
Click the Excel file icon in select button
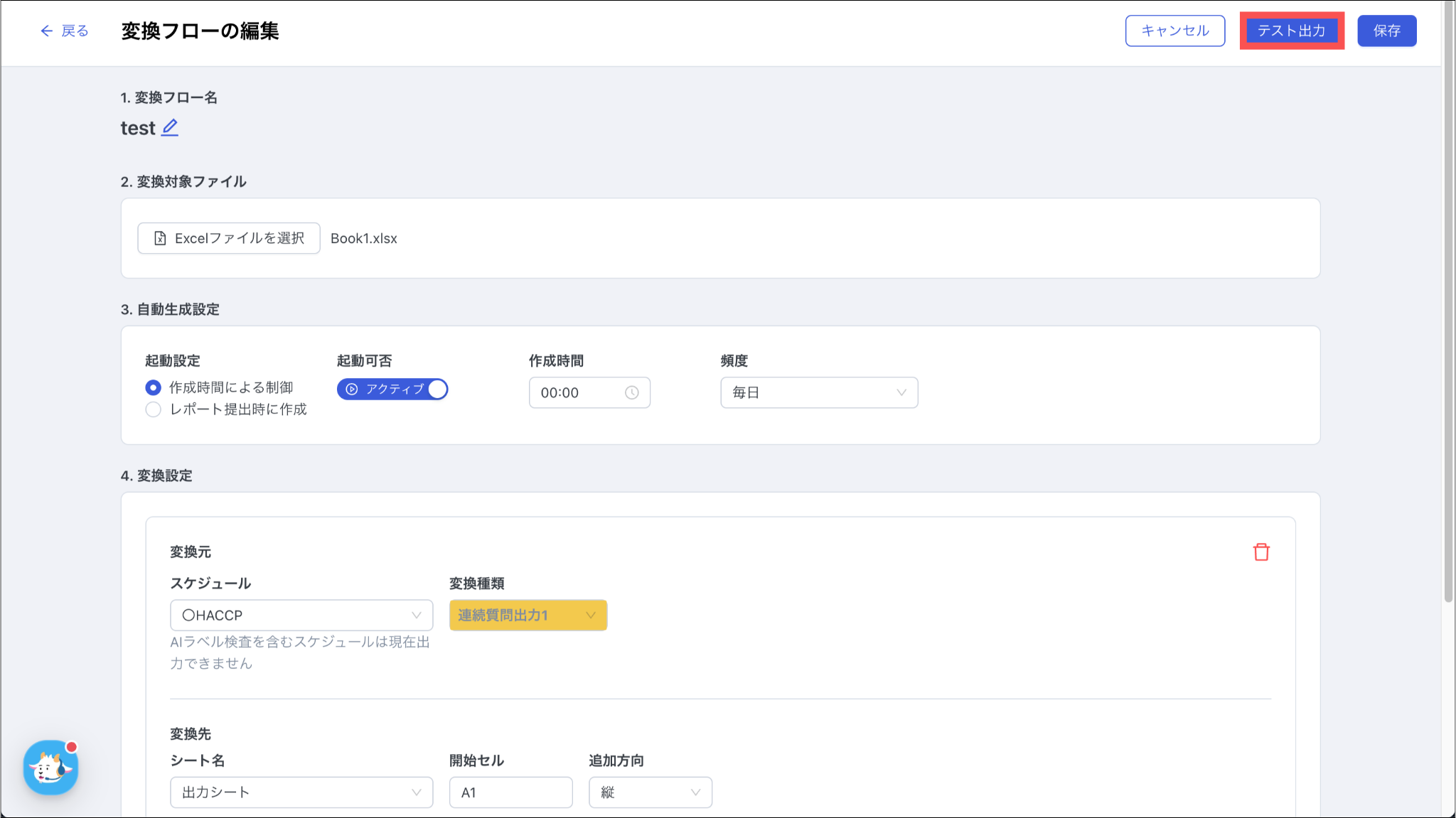(160, 239)
